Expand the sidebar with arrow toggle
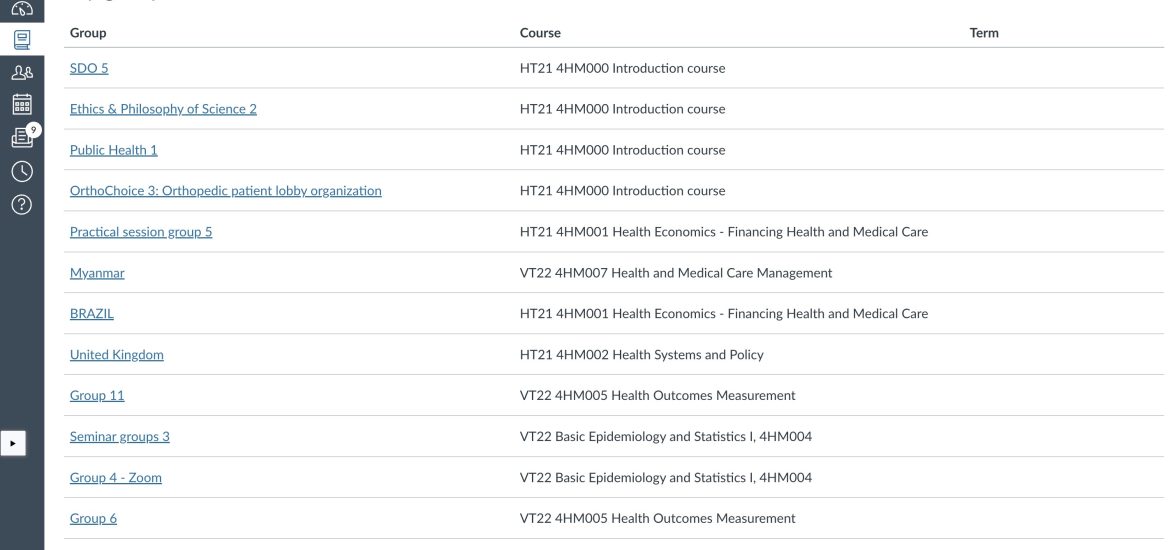This screenshot has height=550, width=1170. (x=13, y=443)
